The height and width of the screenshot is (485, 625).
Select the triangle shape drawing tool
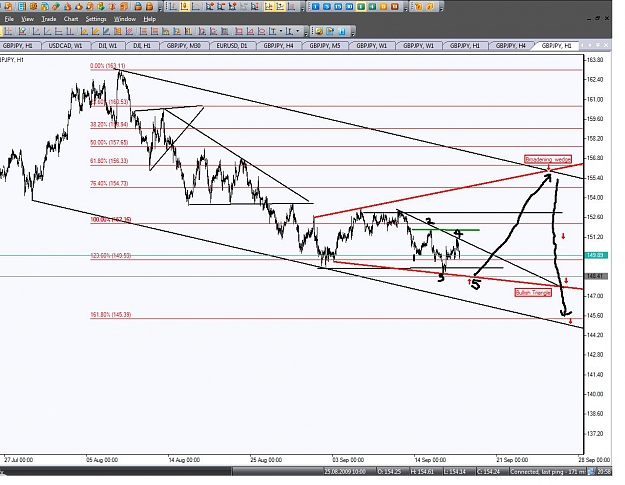coord(250,31)
